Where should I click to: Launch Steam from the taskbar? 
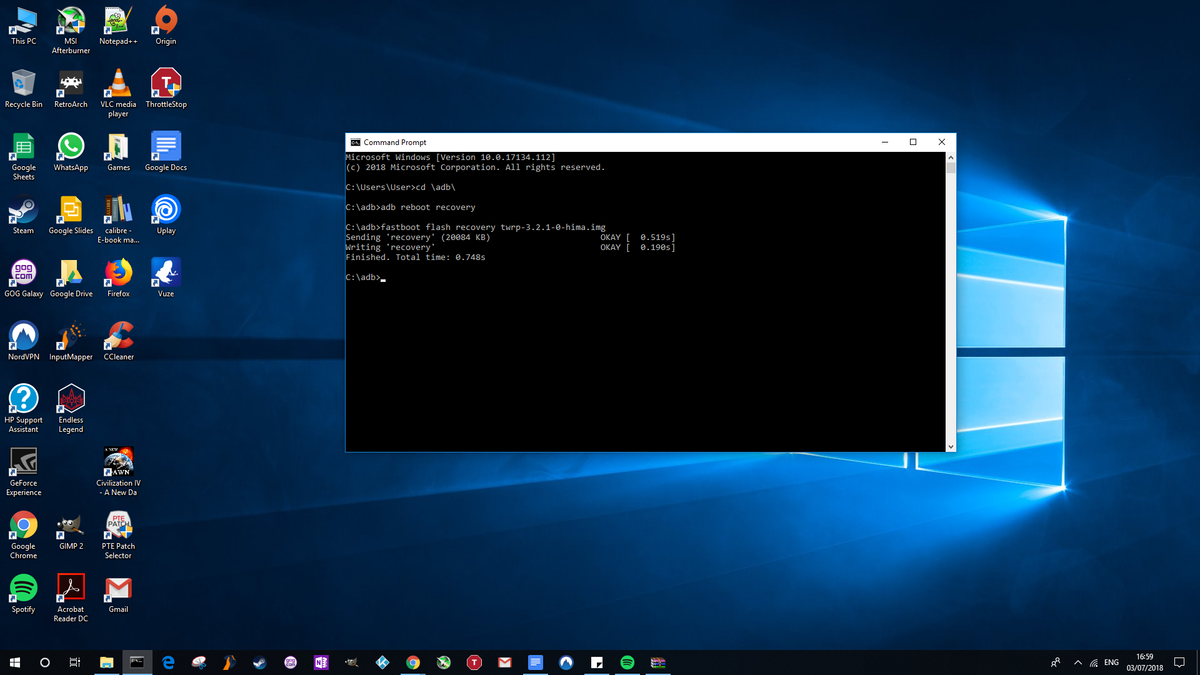(258, 662)
